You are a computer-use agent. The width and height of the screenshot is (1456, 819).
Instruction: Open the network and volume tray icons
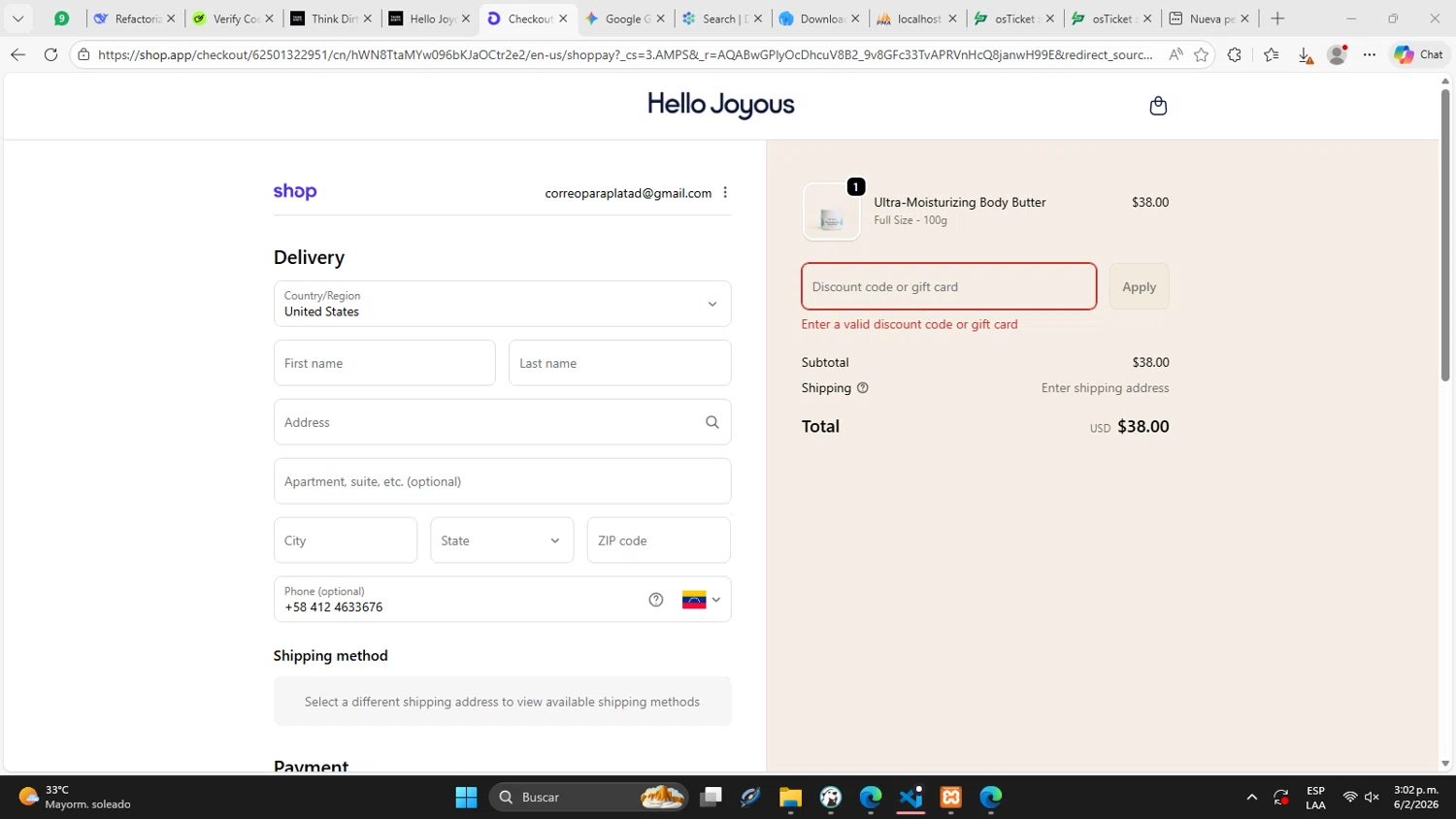(x=1361, y=797)
